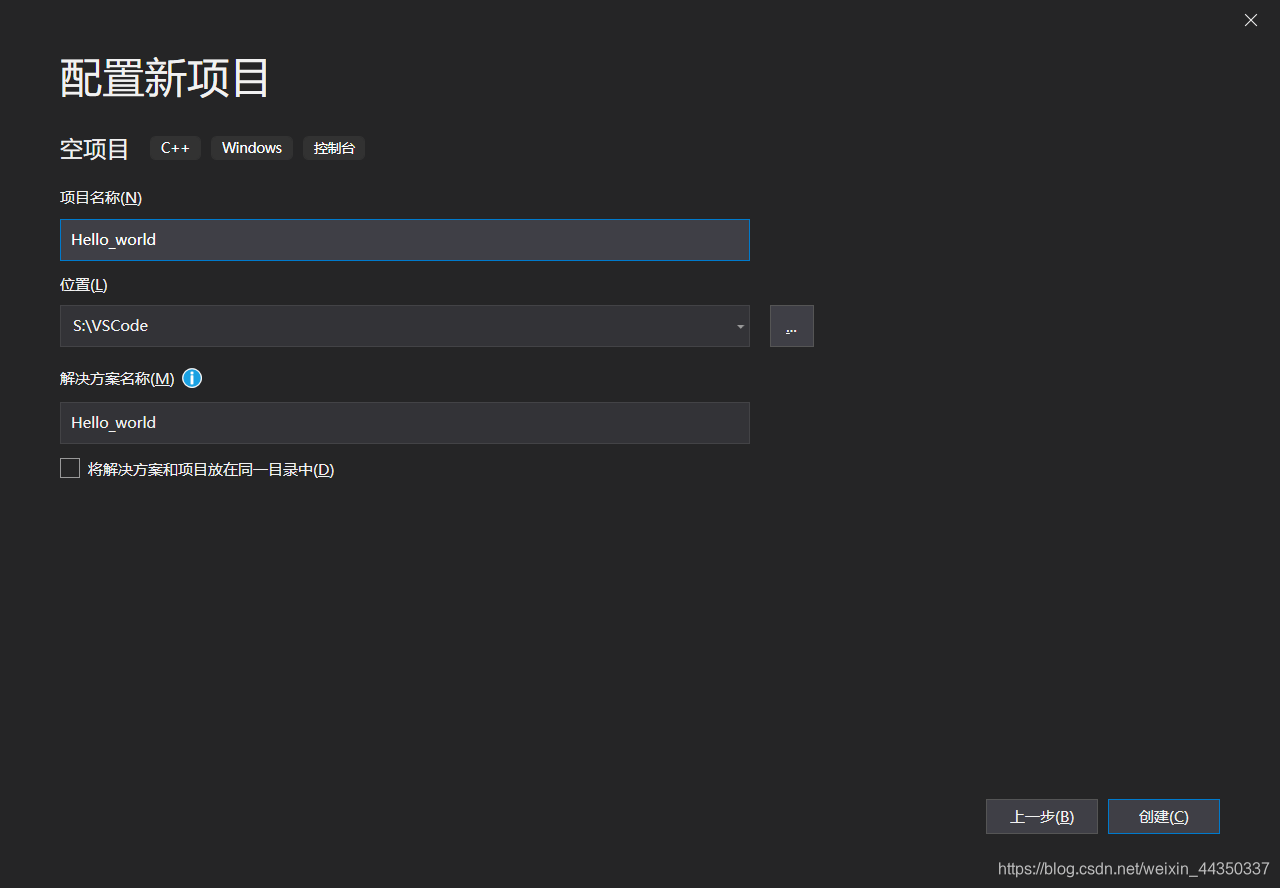Click the C++ tag label
Image resolution: width=1280 pixels, height=888 pixels.
175,148
